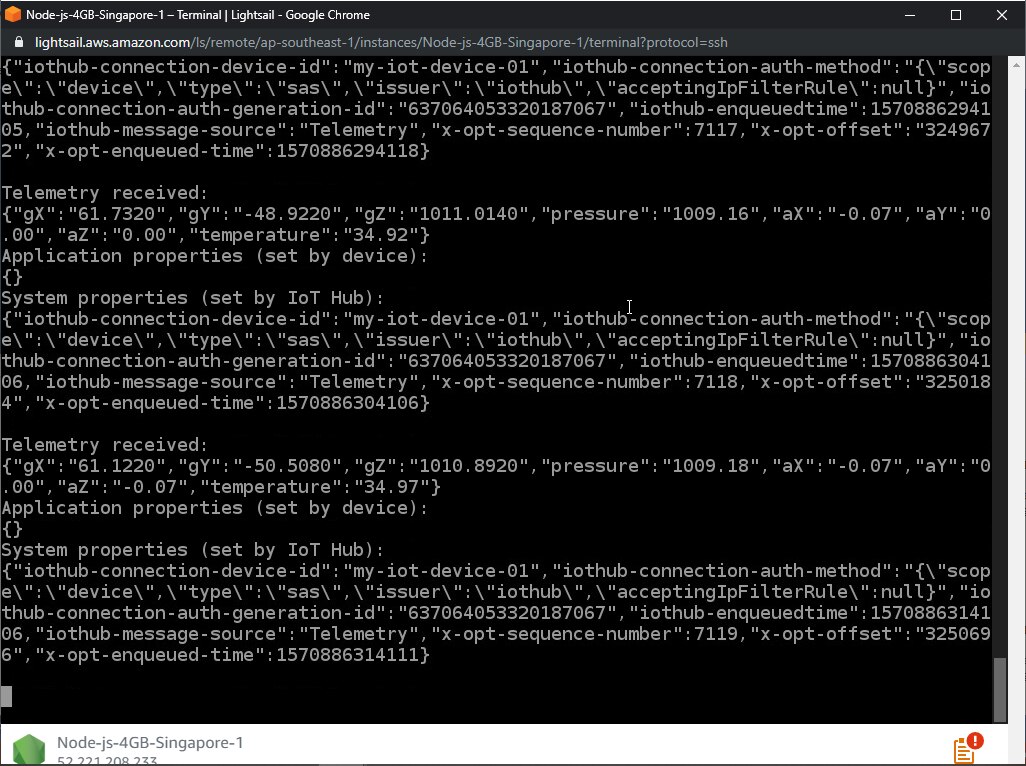This screenshot has height=766, width=1026.
Task: Click the line with x-opt-enqueued-time 1570886314111
Action: (215, 655)
